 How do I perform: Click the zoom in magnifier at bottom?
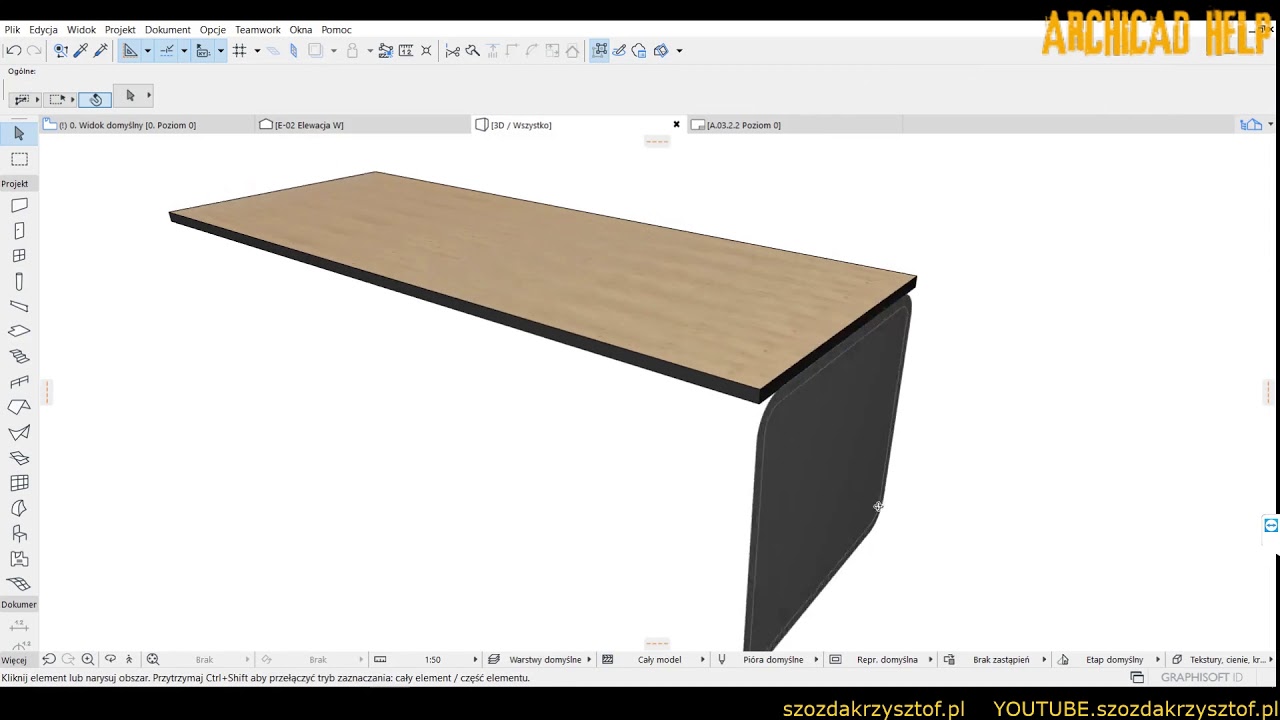[88, 659]
